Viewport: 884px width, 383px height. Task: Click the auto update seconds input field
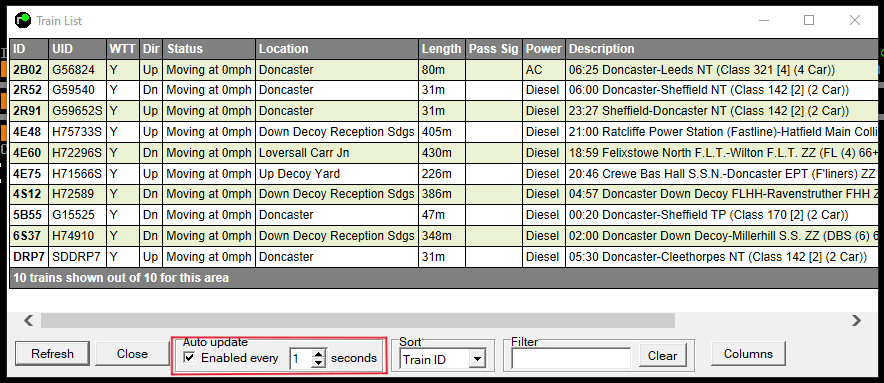[x=301, y=358]
